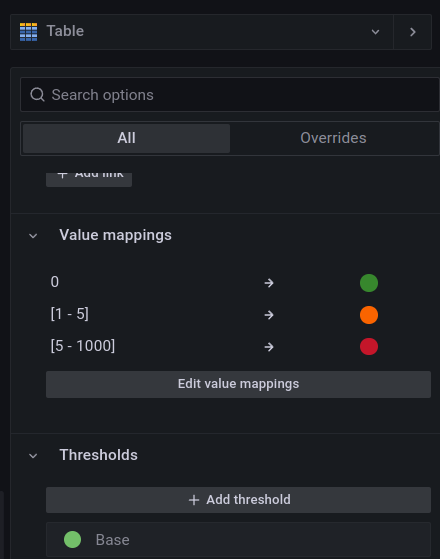
Task: Open the visualization picker dropdown chevron
Action: point(375,32)
